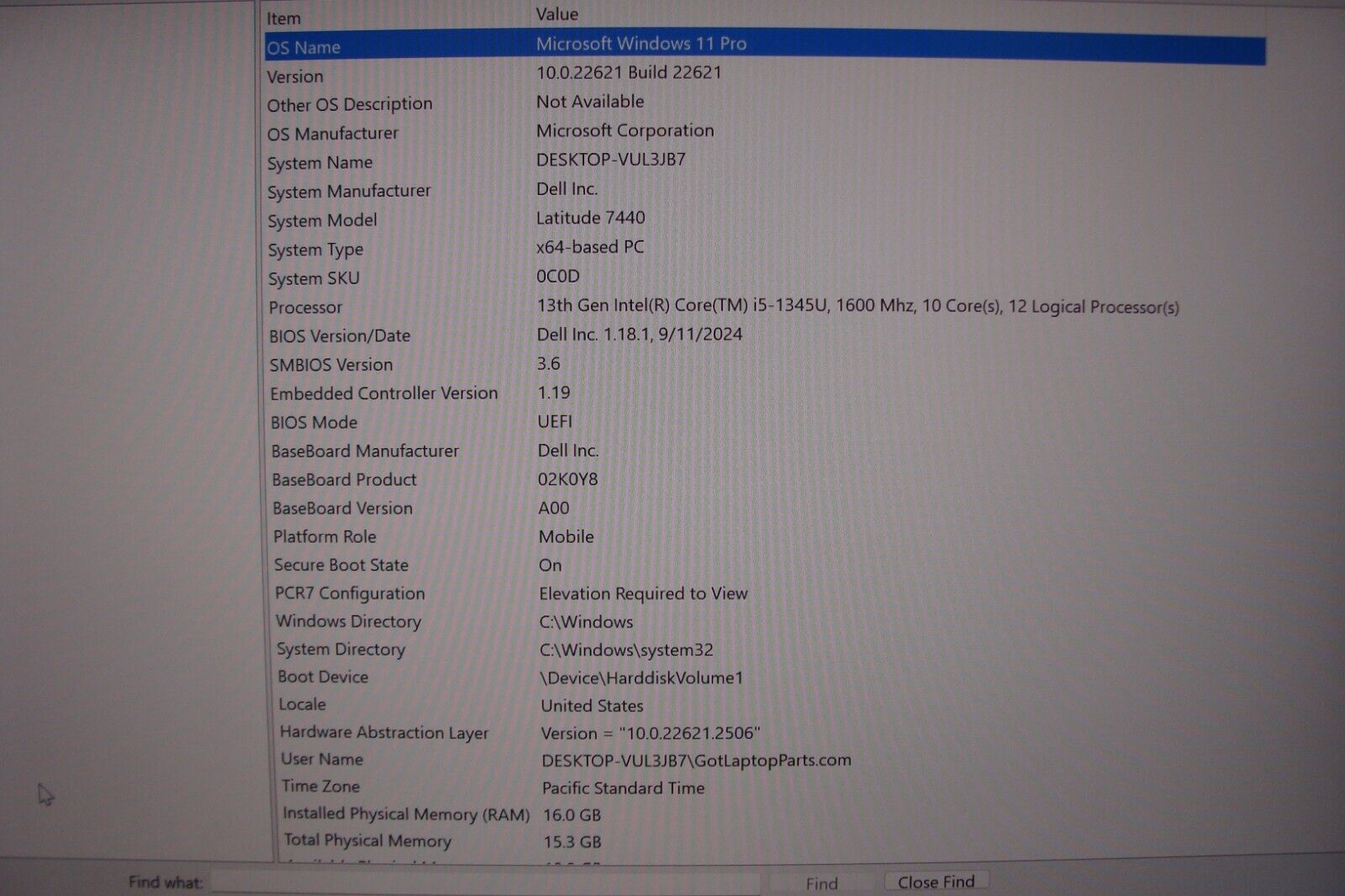The height and width of the screenshot is (896, 1345).
Task: Click the Latitude 7440 value
Action: click(590, 218)
